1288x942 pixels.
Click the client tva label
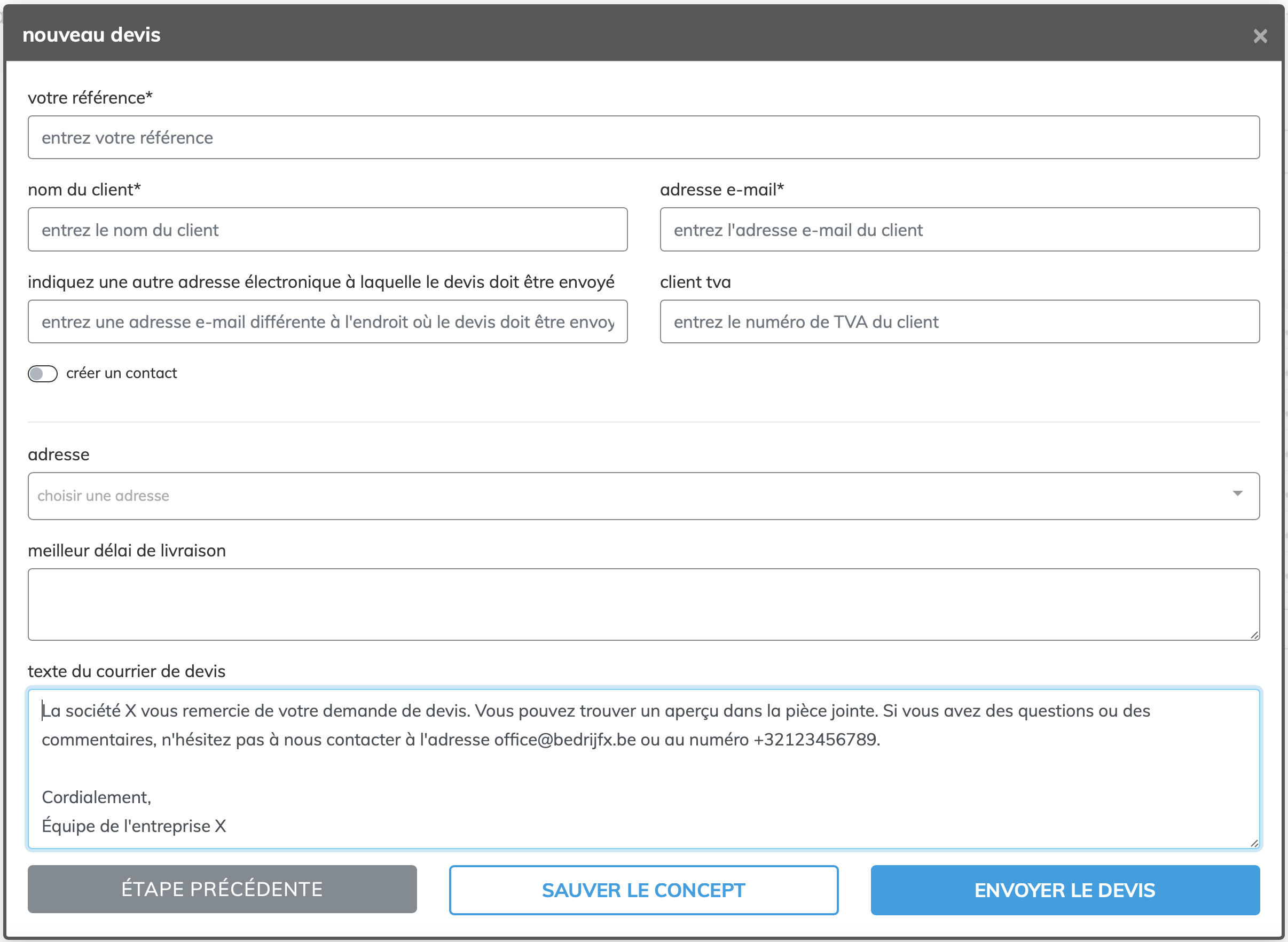click(x=695, y=281)
